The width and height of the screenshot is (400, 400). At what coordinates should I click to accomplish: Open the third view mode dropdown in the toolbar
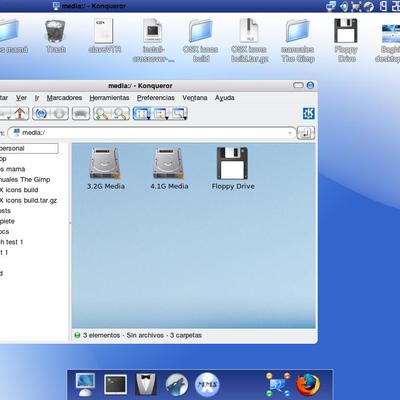tap(179, 114)
